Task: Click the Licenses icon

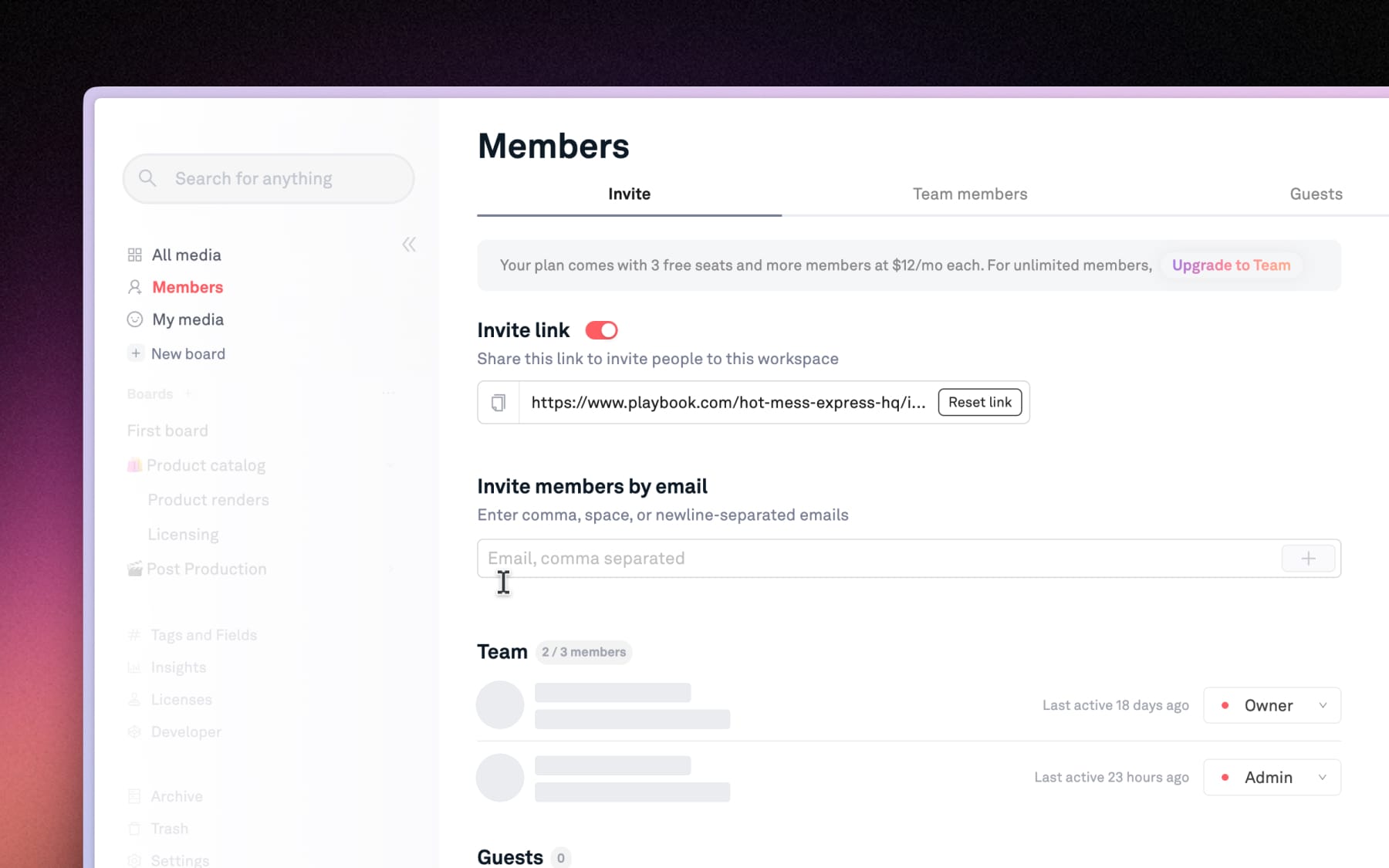Action: 134,700
